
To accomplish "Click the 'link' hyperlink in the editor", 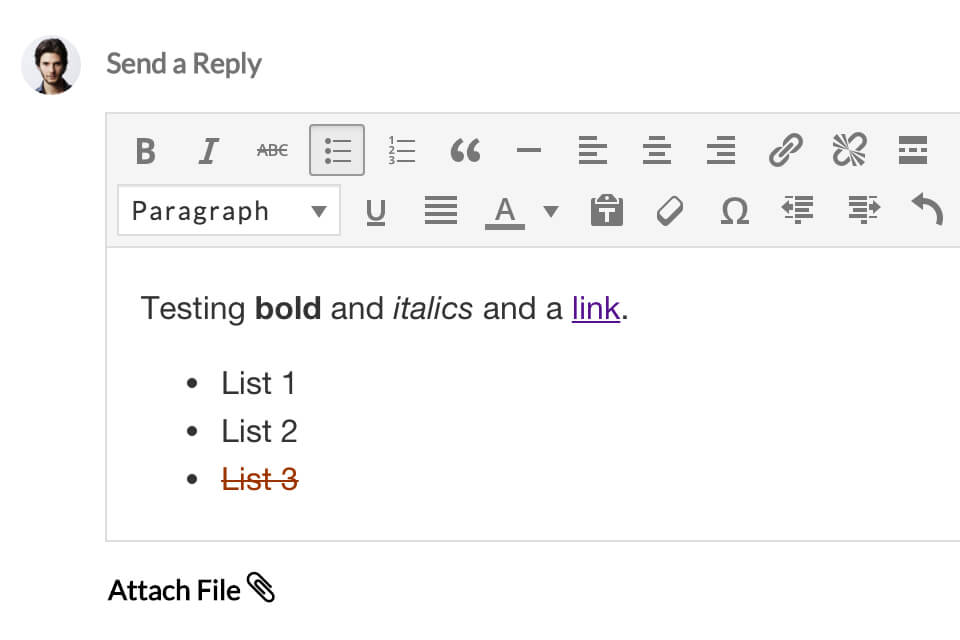I will (595, 309).
